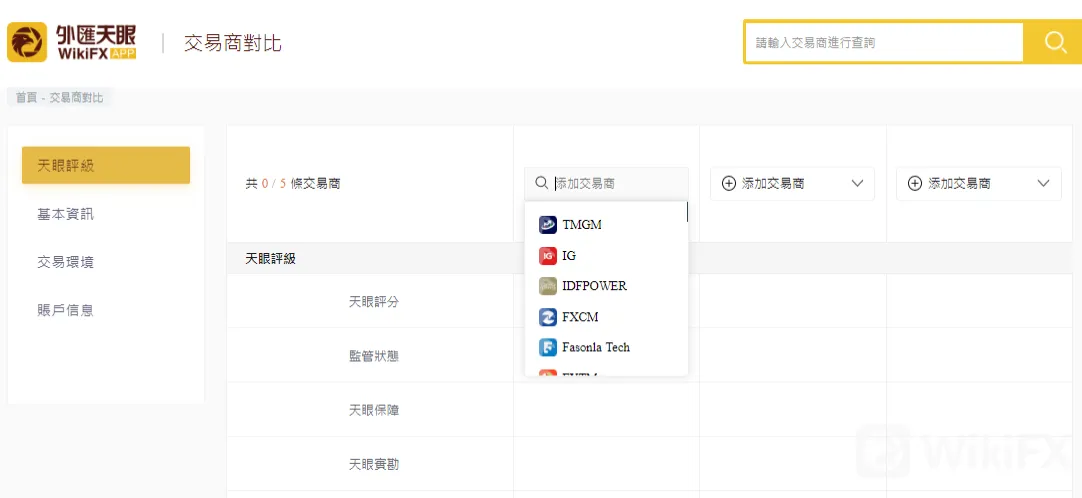Choose TMGM from the broker list
The width and height of the screenshot is (1082, 498).
[x=606, y=225]
